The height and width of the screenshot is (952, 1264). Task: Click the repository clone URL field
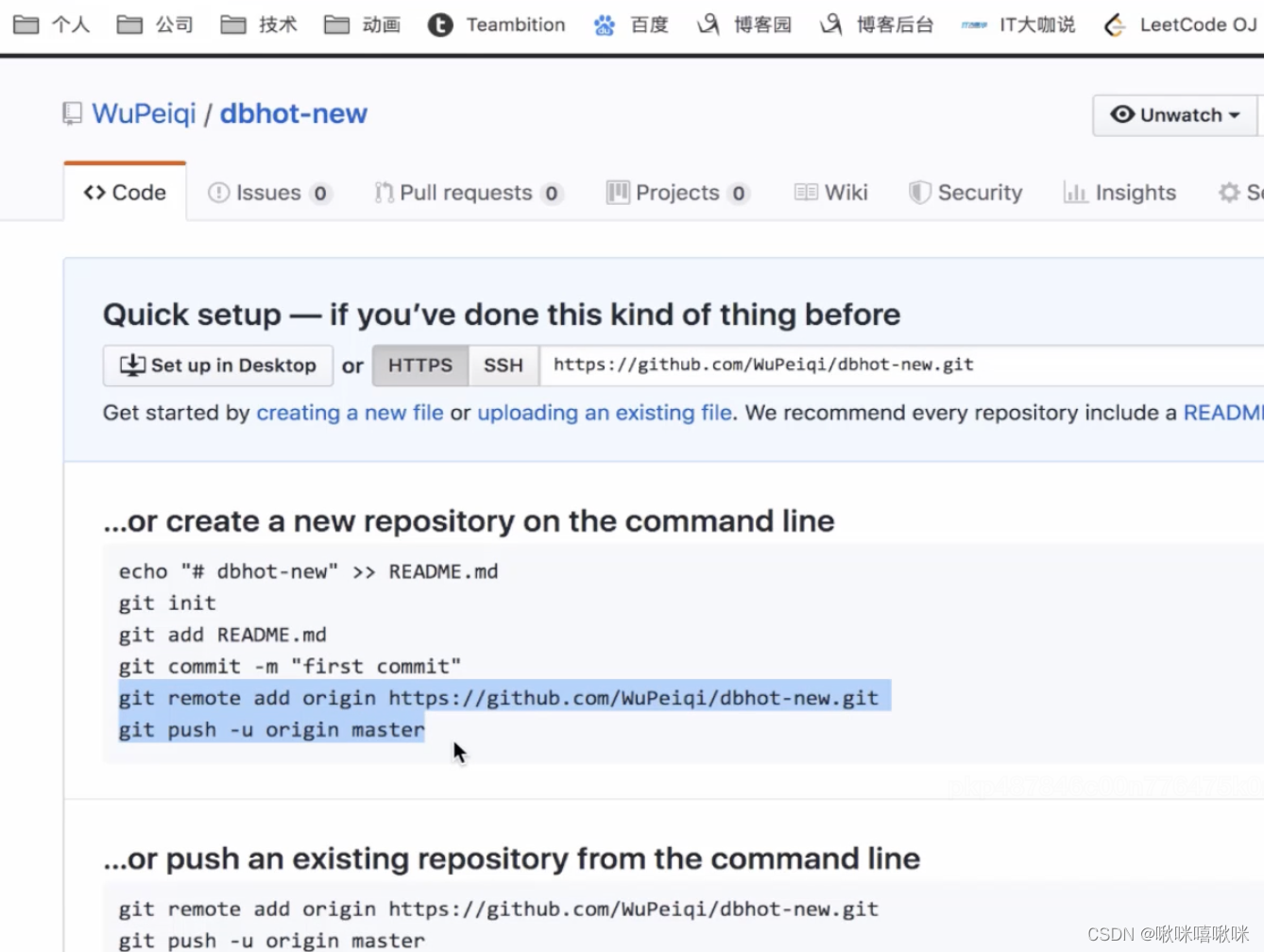point(902,365)
